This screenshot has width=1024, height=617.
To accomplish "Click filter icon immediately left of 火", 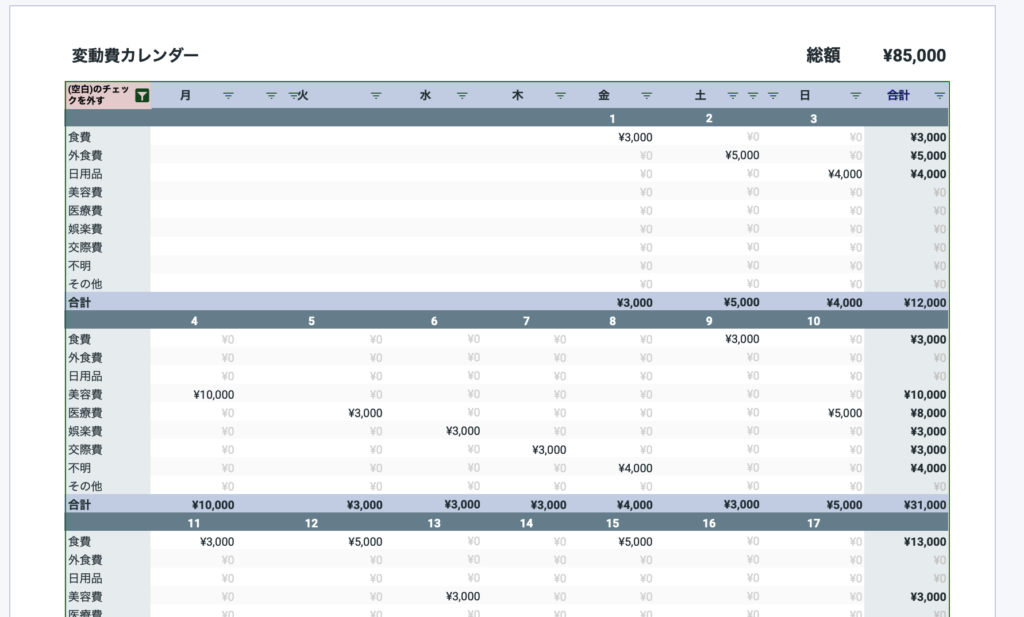I will (293, 96).
